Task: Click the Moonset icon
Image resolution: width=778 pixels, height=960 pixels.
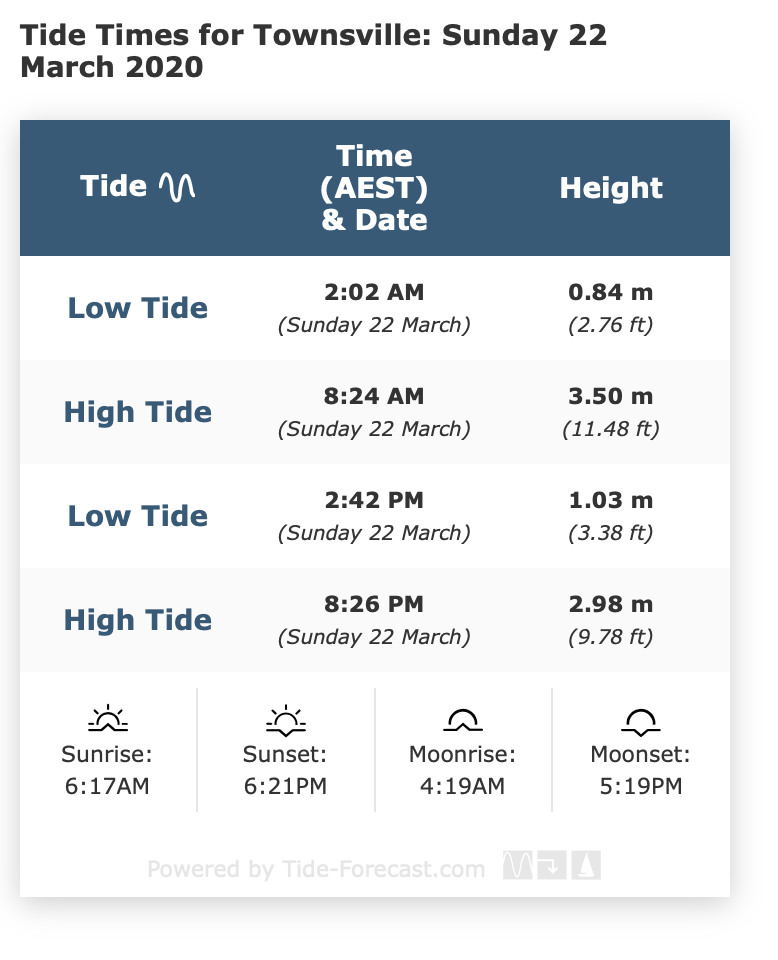Action: [x=640, y=718]
